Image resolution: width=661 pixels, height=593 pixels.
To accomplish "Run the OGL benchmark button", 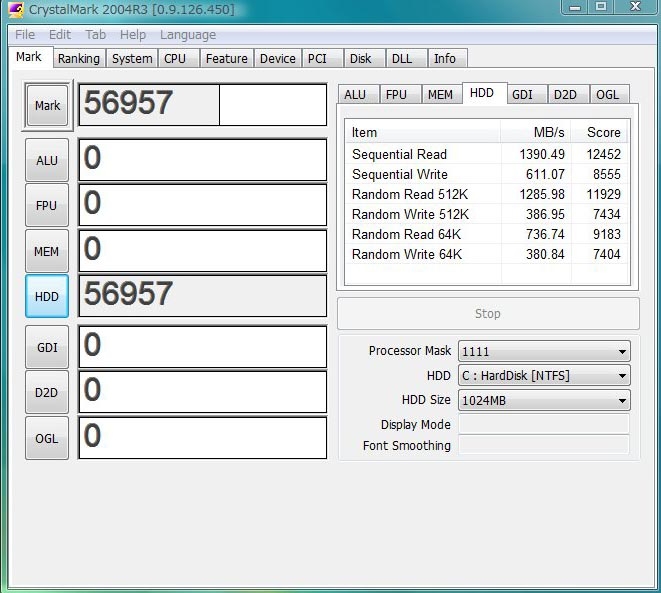I will (x=47, y=439).
